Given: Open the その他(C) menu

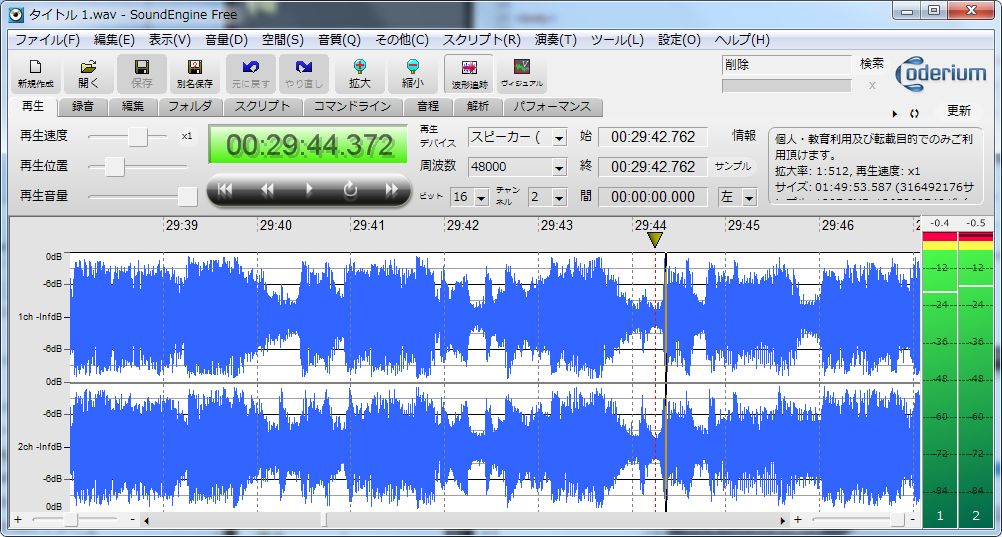Looking at the screenshot, I should (402, 40).
